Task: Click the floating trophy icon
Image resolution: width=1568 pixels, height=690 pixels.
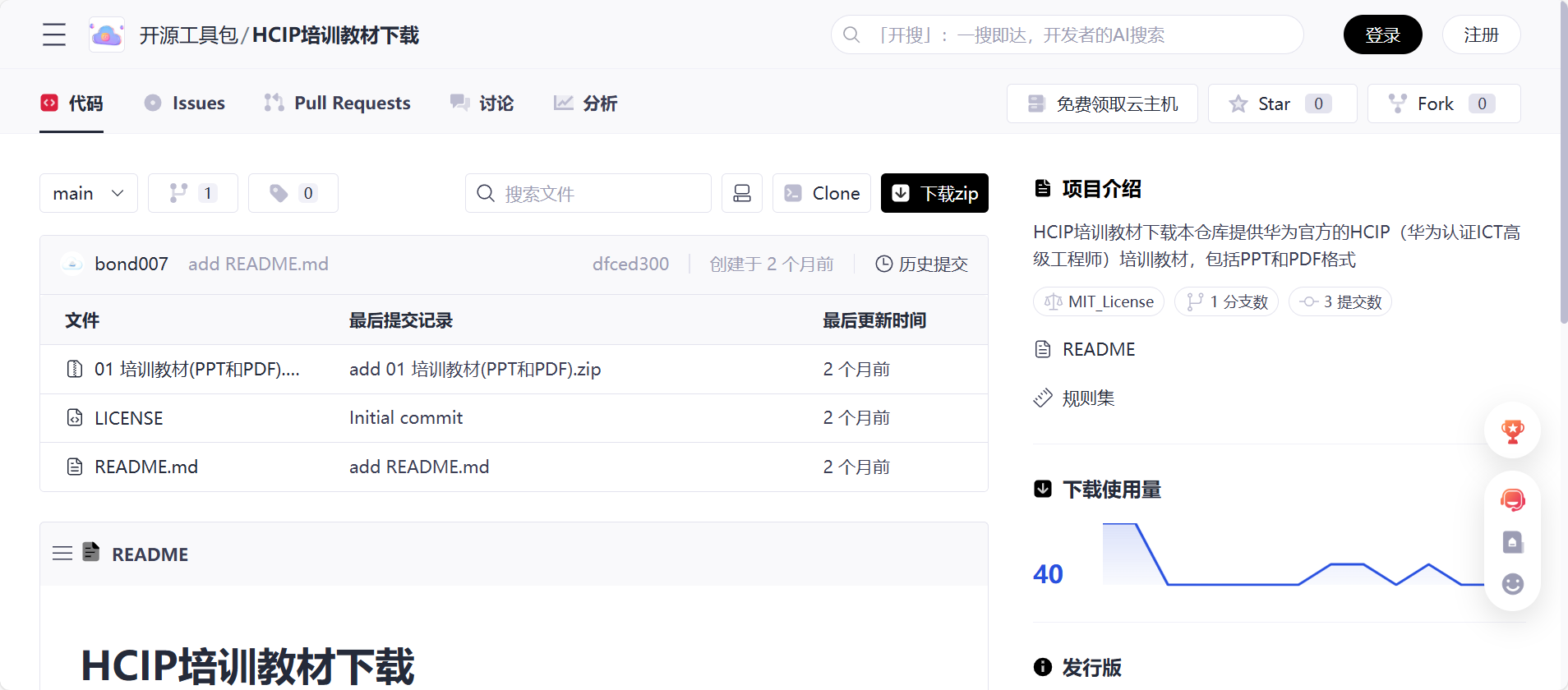Action: coord(1513,431)
